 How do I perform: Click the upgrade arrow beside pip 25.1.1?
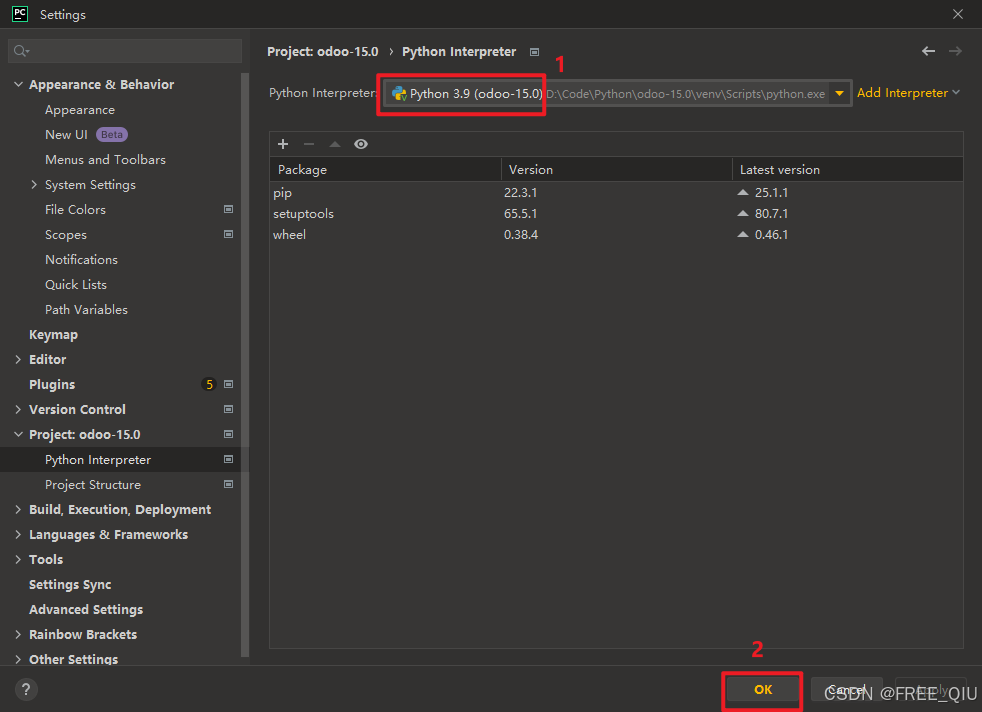coord(743,192)
